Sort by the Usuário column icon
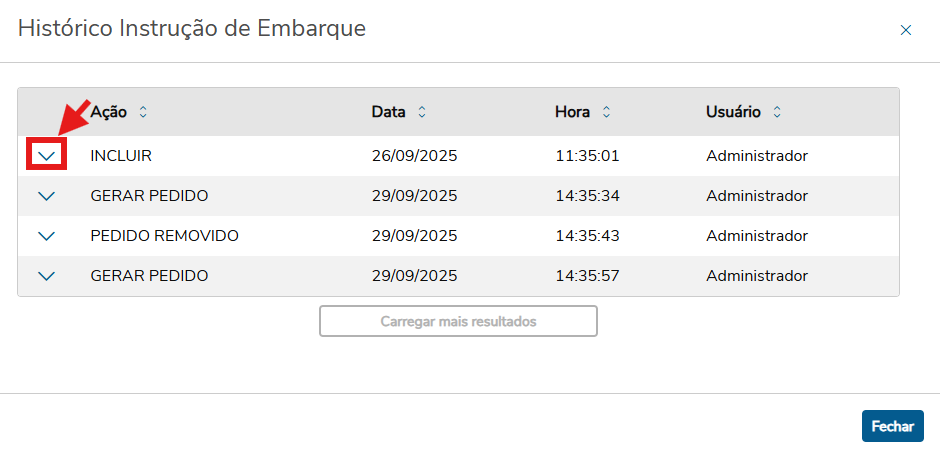The image size is (940, 453). pos(777,112)
